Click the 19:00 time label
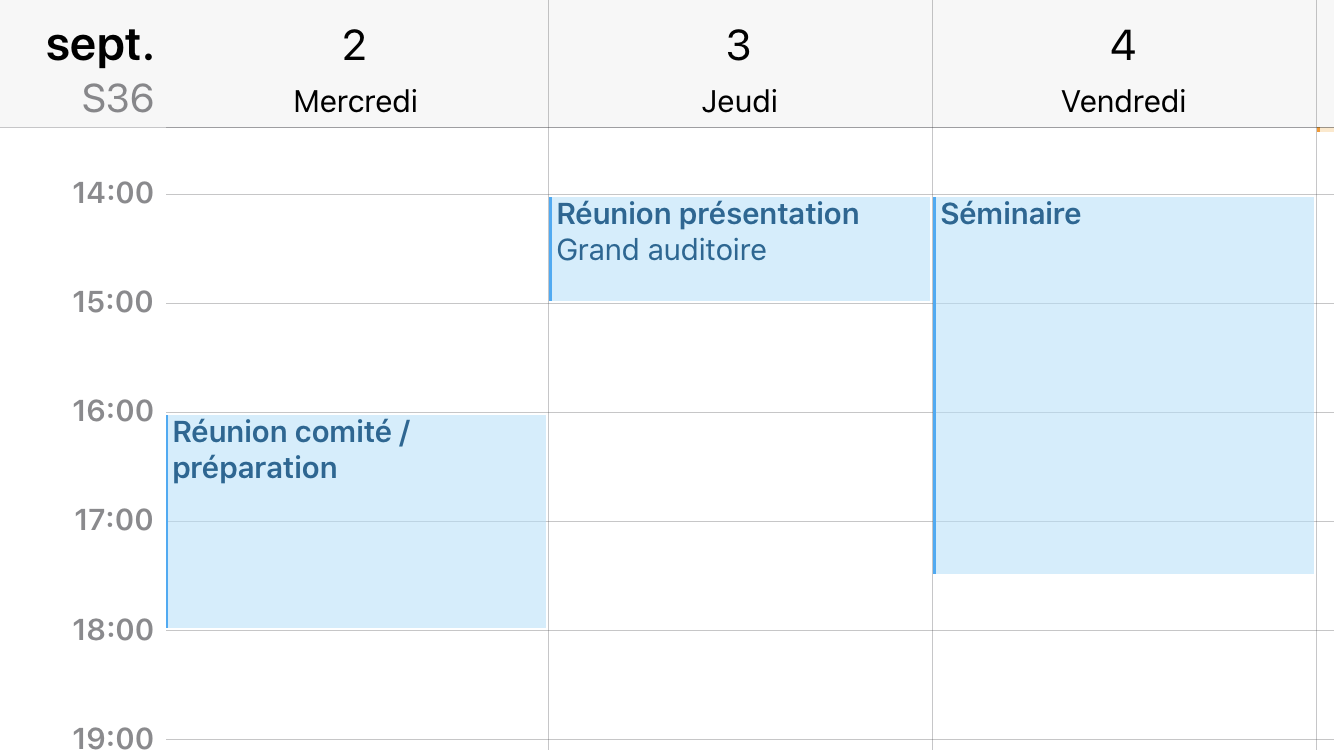 pyautogui.click(x=113, y=738)
